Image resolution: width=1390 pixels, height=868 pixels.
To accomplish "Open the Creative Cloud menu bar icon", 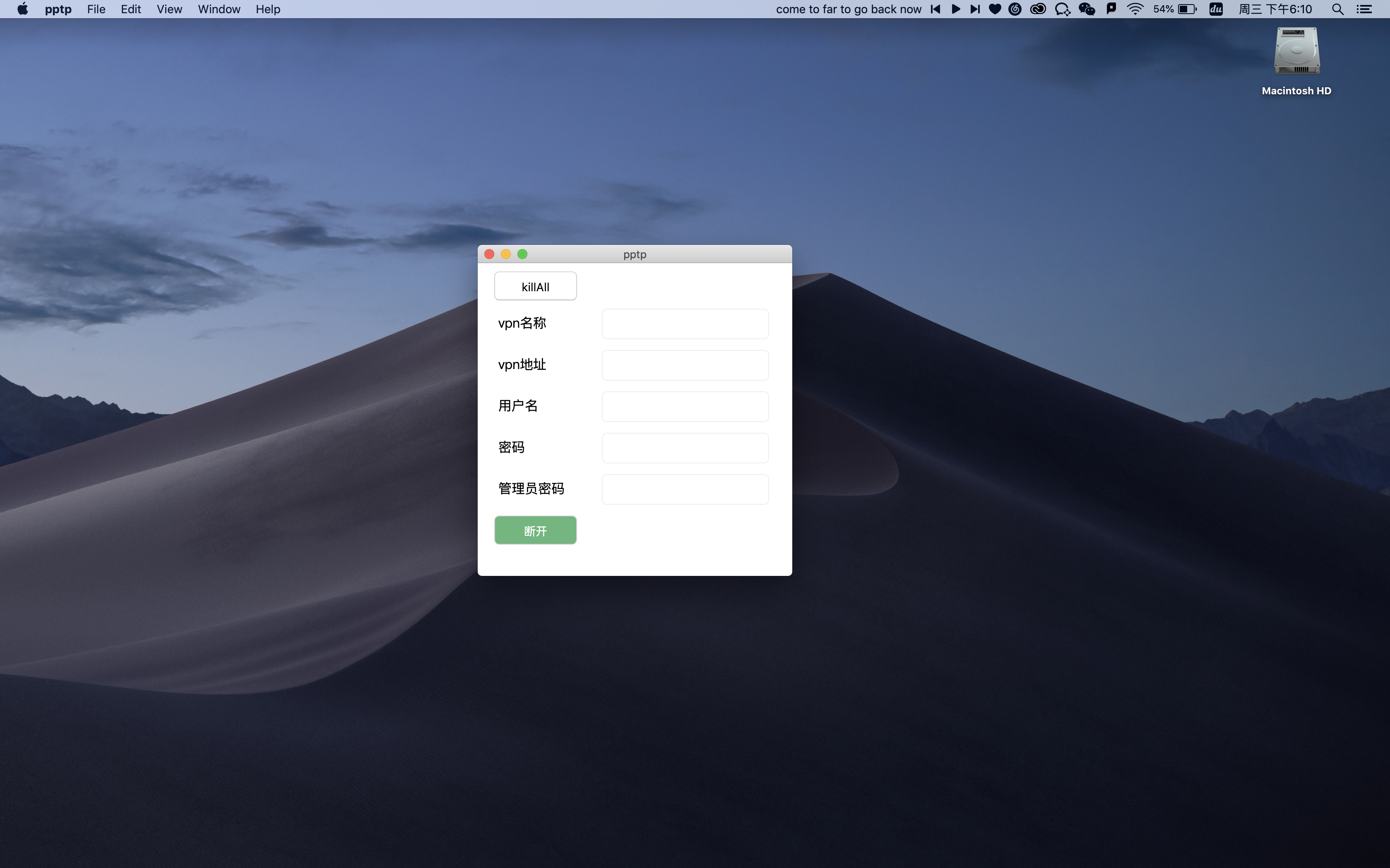I will [1038, 9].
